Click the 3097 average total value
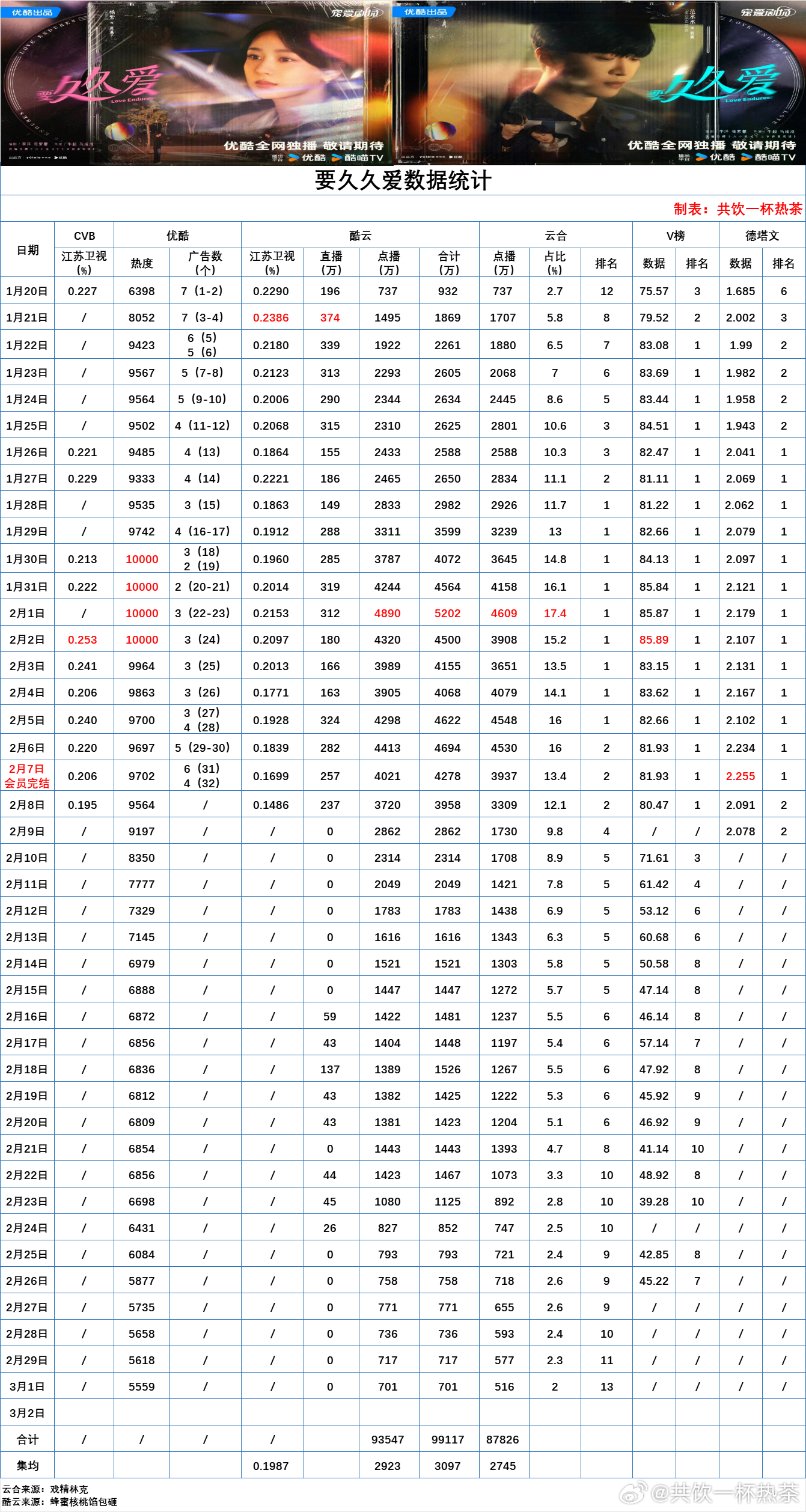 (x=448, y=1466)
